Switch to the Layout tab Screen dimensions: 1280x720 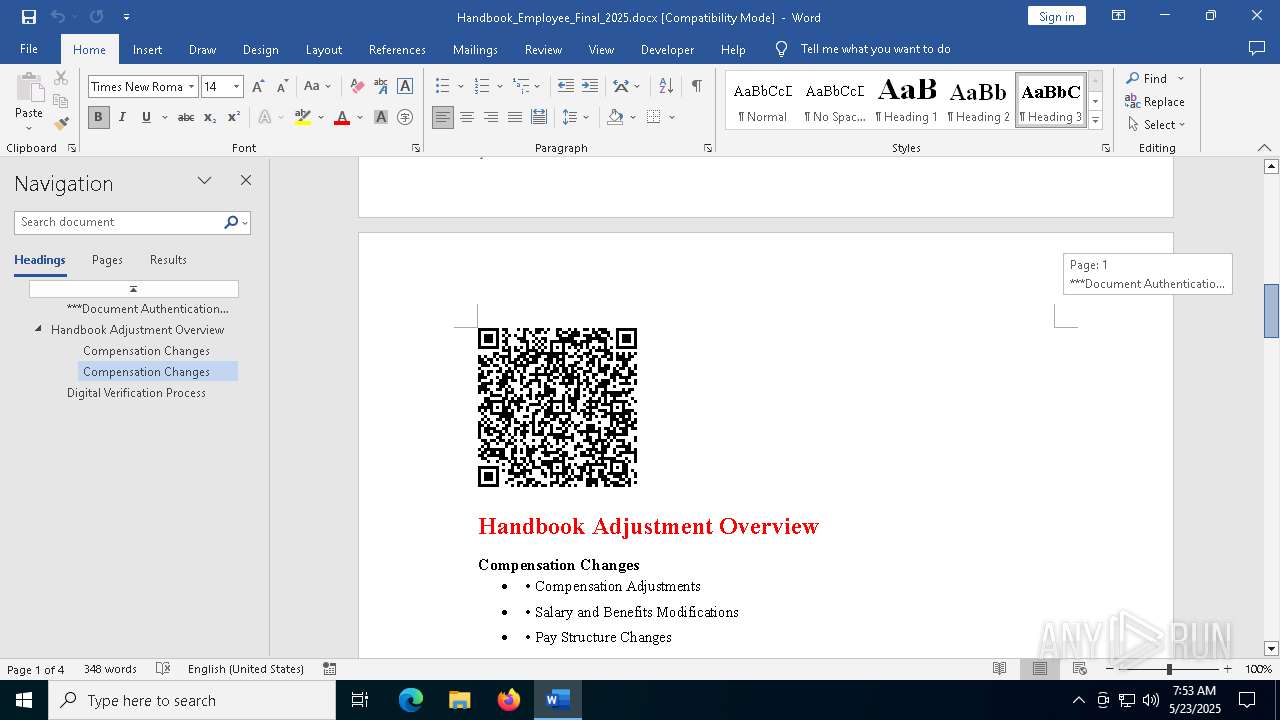point(323,49)
